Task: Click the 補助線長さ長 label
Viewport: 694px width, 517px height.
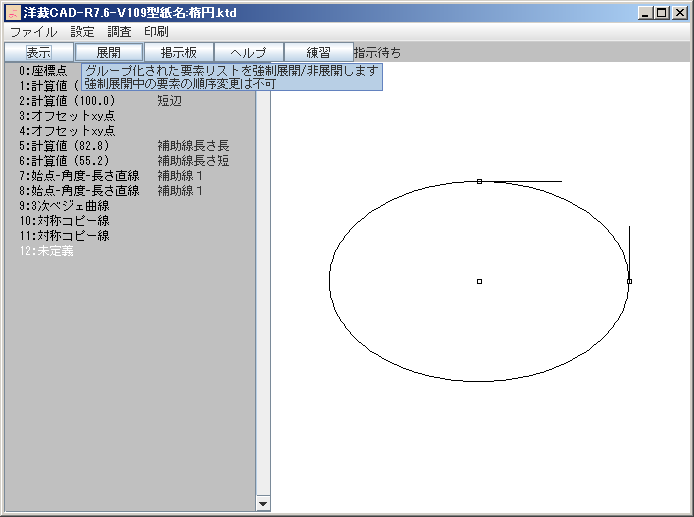Action: point(193,146)
